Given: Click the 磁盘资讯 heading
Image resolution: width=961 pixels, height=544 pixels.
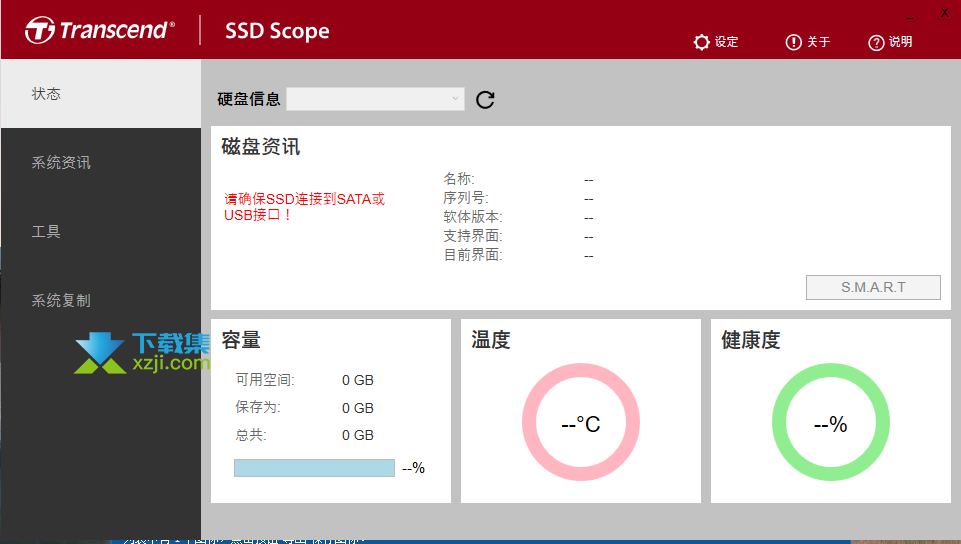Looking at the screenshot, I should point(260,147).
